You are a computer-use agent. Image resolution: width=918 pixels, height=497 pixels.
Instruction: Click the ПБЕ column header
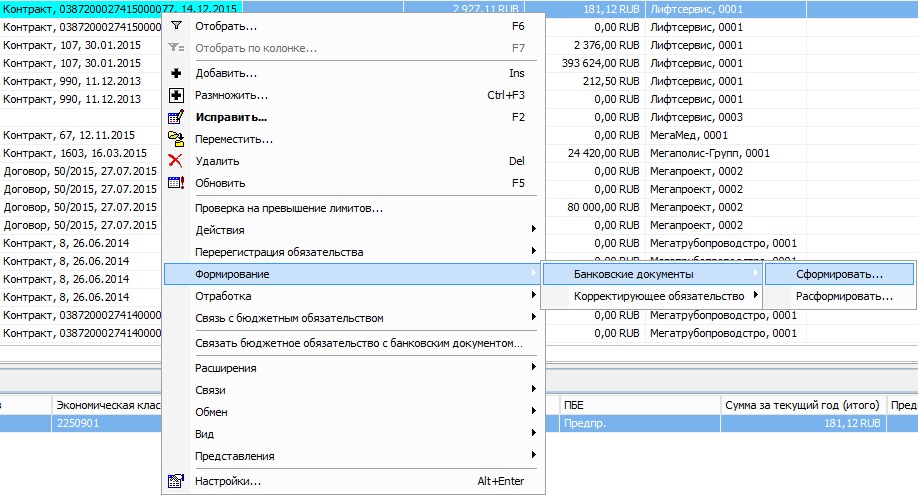(x=638, y=405)
